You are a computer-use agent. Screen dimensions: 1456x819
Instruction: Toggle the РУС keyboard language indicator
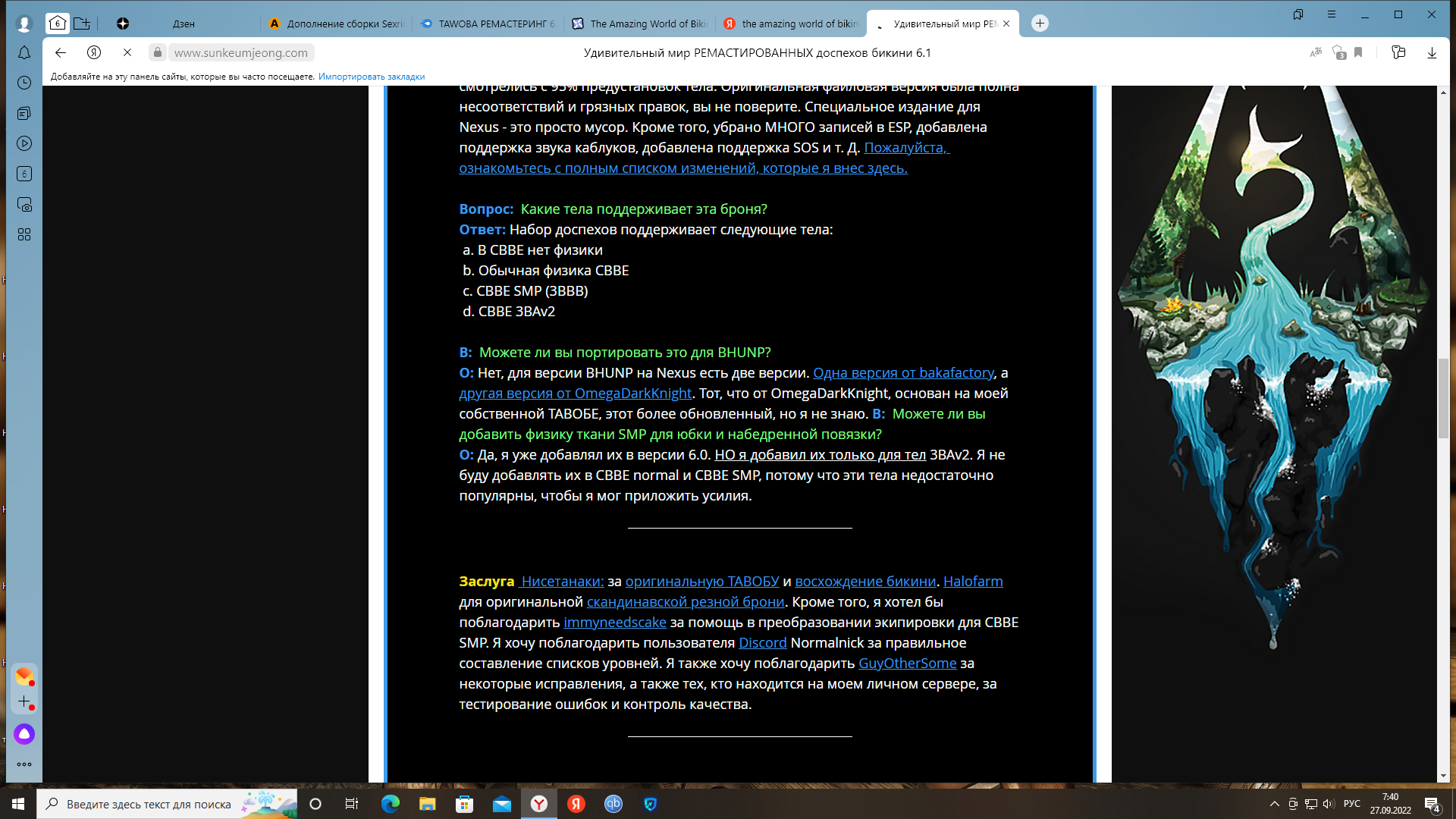[1351, 804]
